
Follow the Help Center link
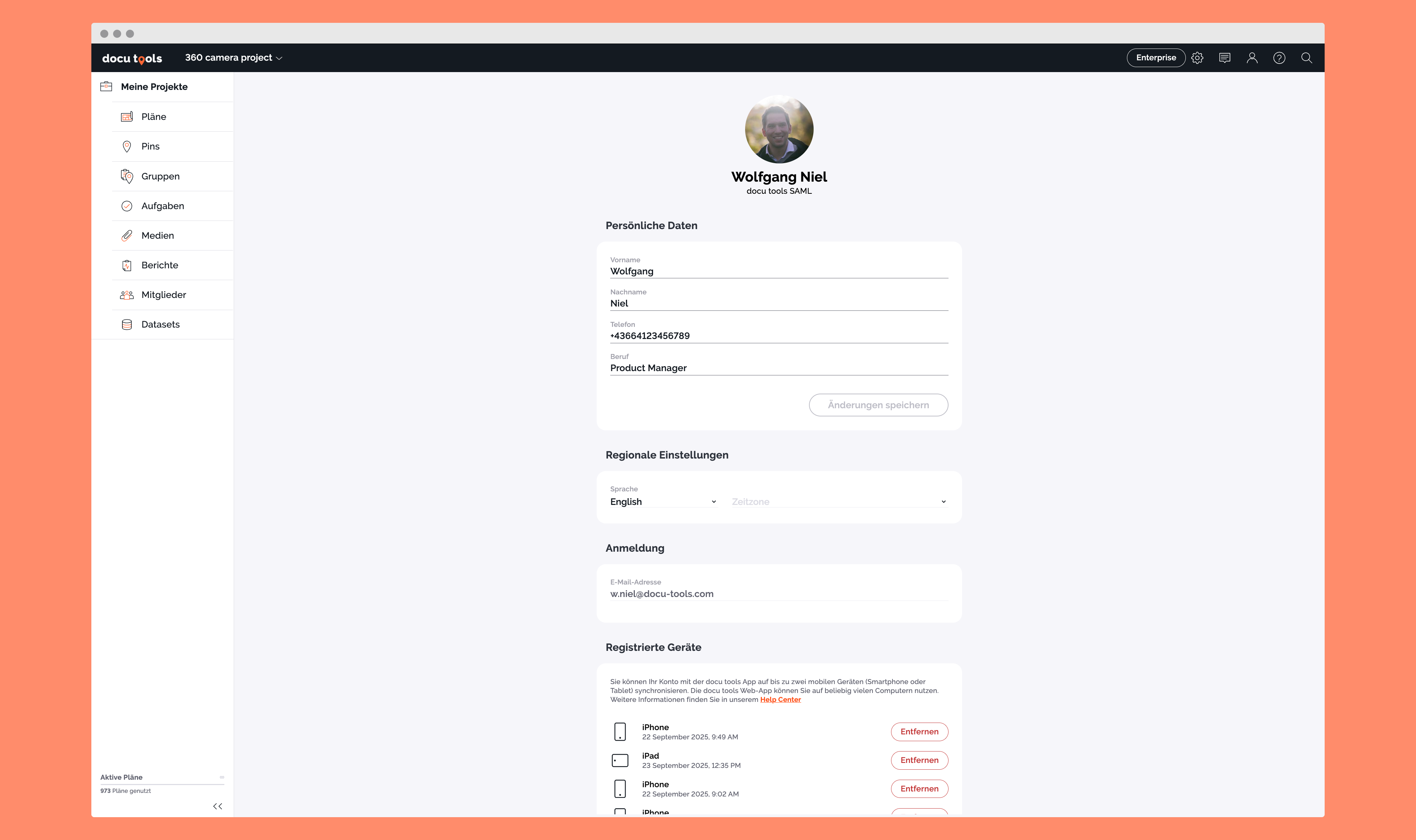(x=780, y=700)
